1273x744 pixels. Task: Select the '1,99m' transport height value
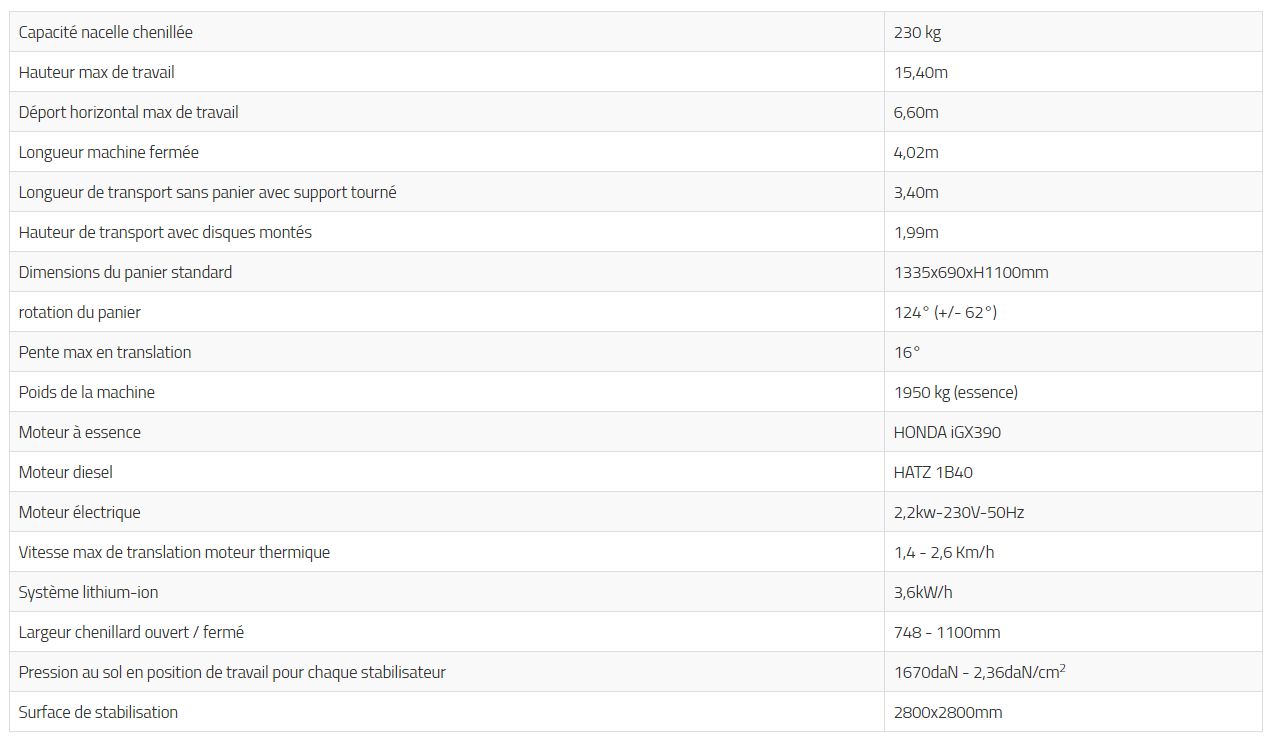point(916,232)
